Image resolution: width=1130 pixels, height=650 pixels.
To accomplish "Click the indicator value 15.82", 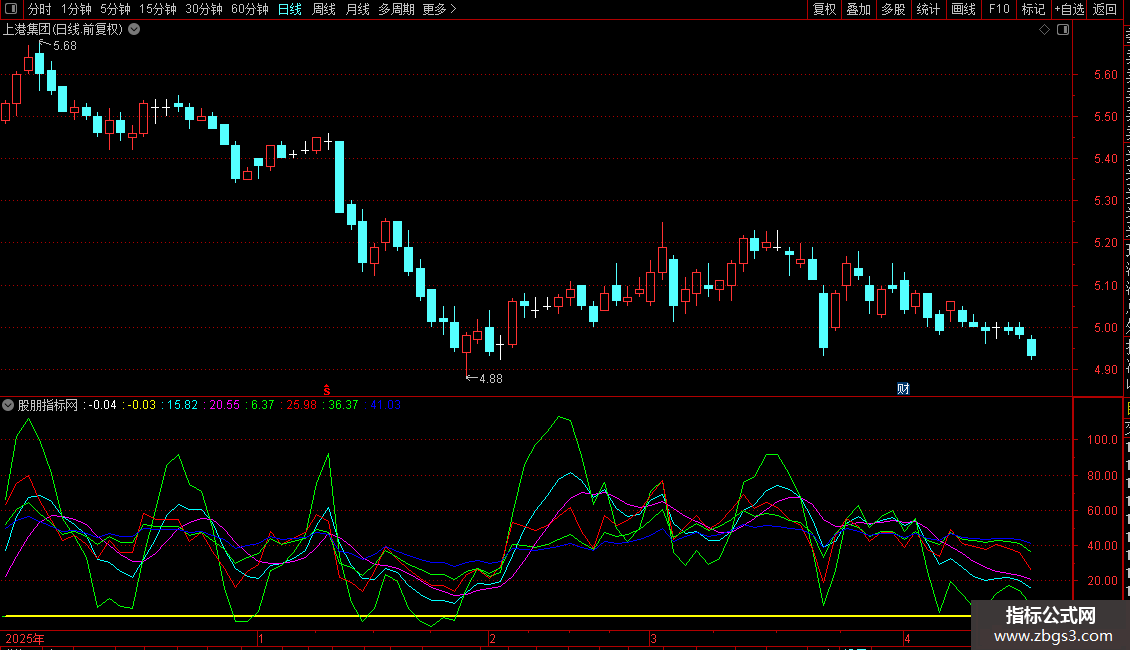I will (182, 405).
